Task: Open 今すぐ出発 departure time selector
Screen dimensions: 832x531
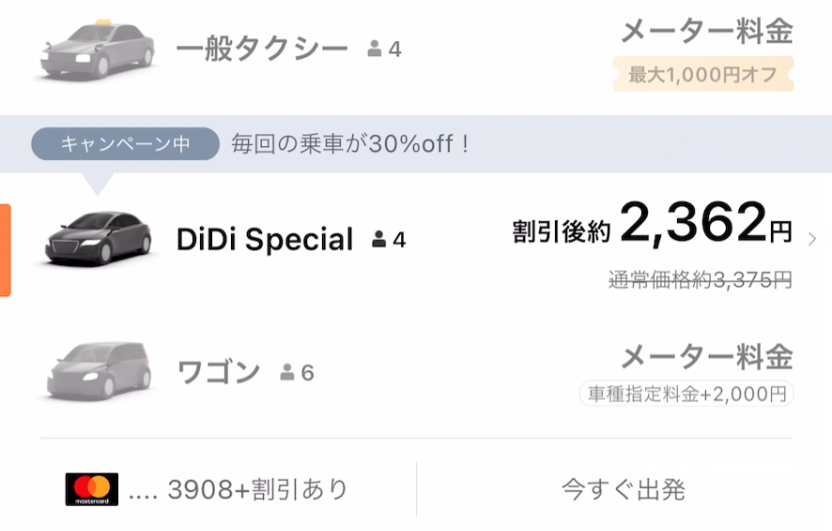Action: [623, 490]
